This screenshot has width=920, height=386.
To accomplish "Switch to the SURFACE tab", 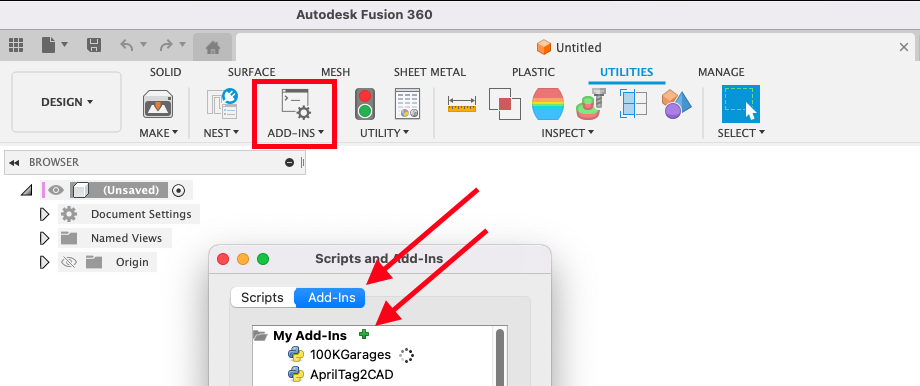I will (x=251, y=72).
